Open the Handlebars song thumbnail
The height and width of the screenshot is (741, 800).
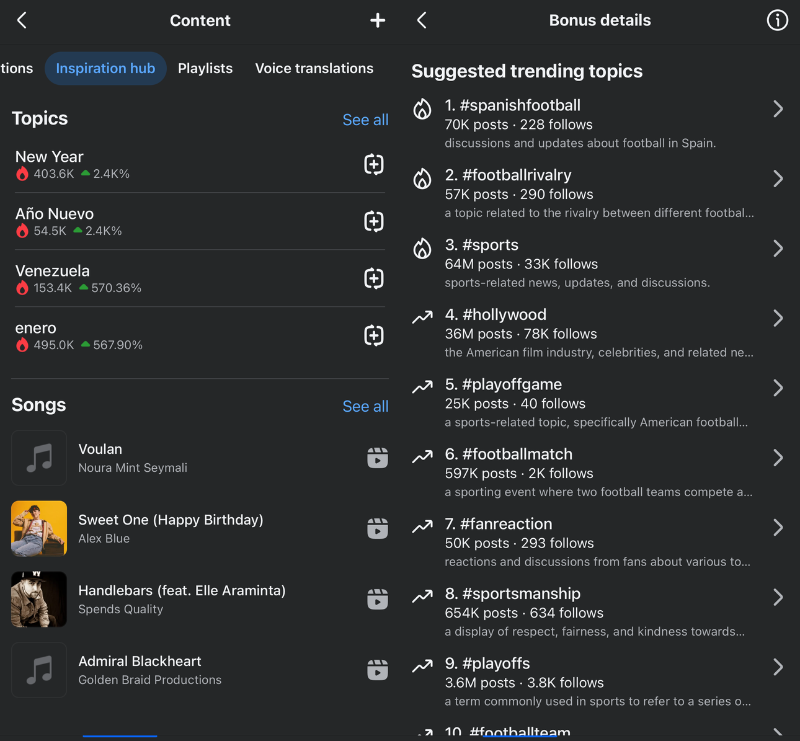(x=38, y=599)
